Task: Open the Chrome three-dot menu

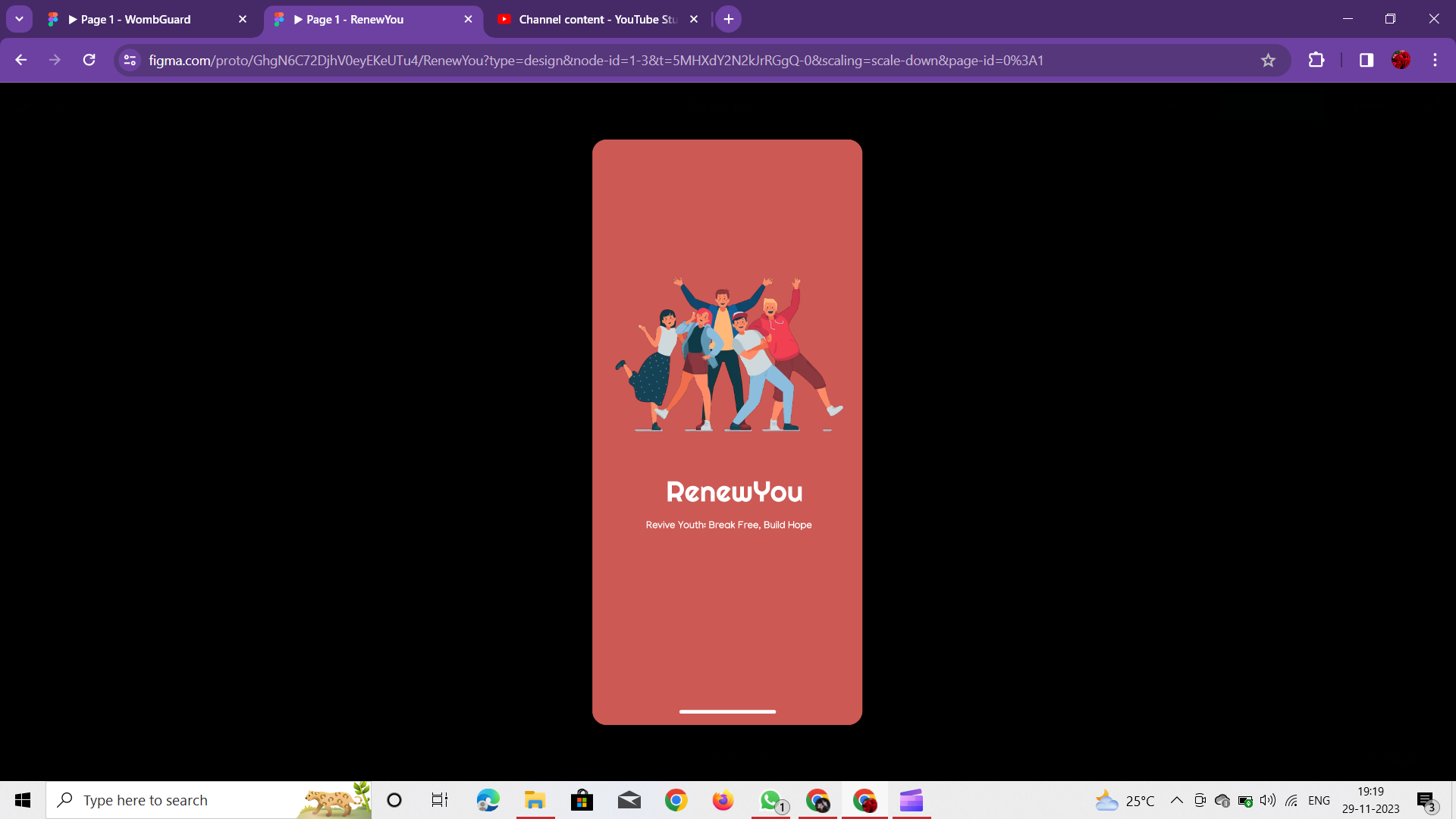Action: point(1435,60)
